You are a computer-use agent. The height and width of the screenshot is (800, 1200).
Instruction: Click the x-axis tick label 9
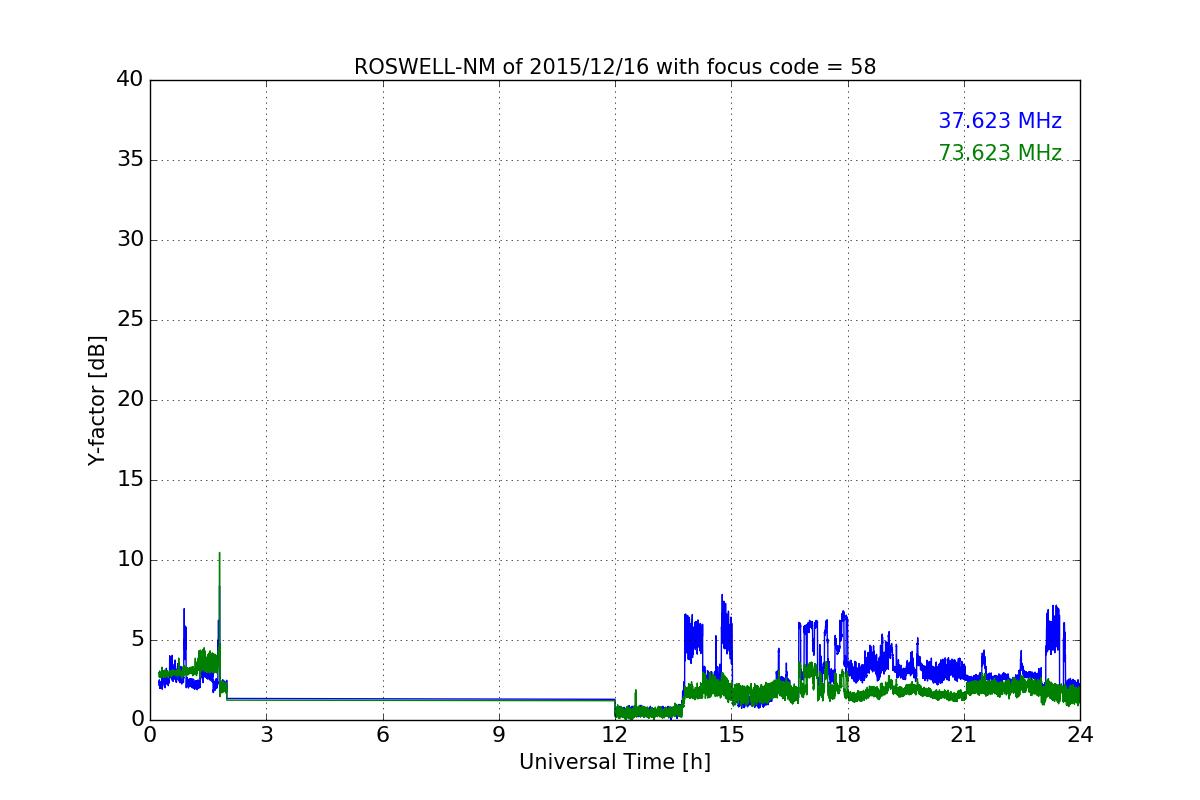(499, 735)
